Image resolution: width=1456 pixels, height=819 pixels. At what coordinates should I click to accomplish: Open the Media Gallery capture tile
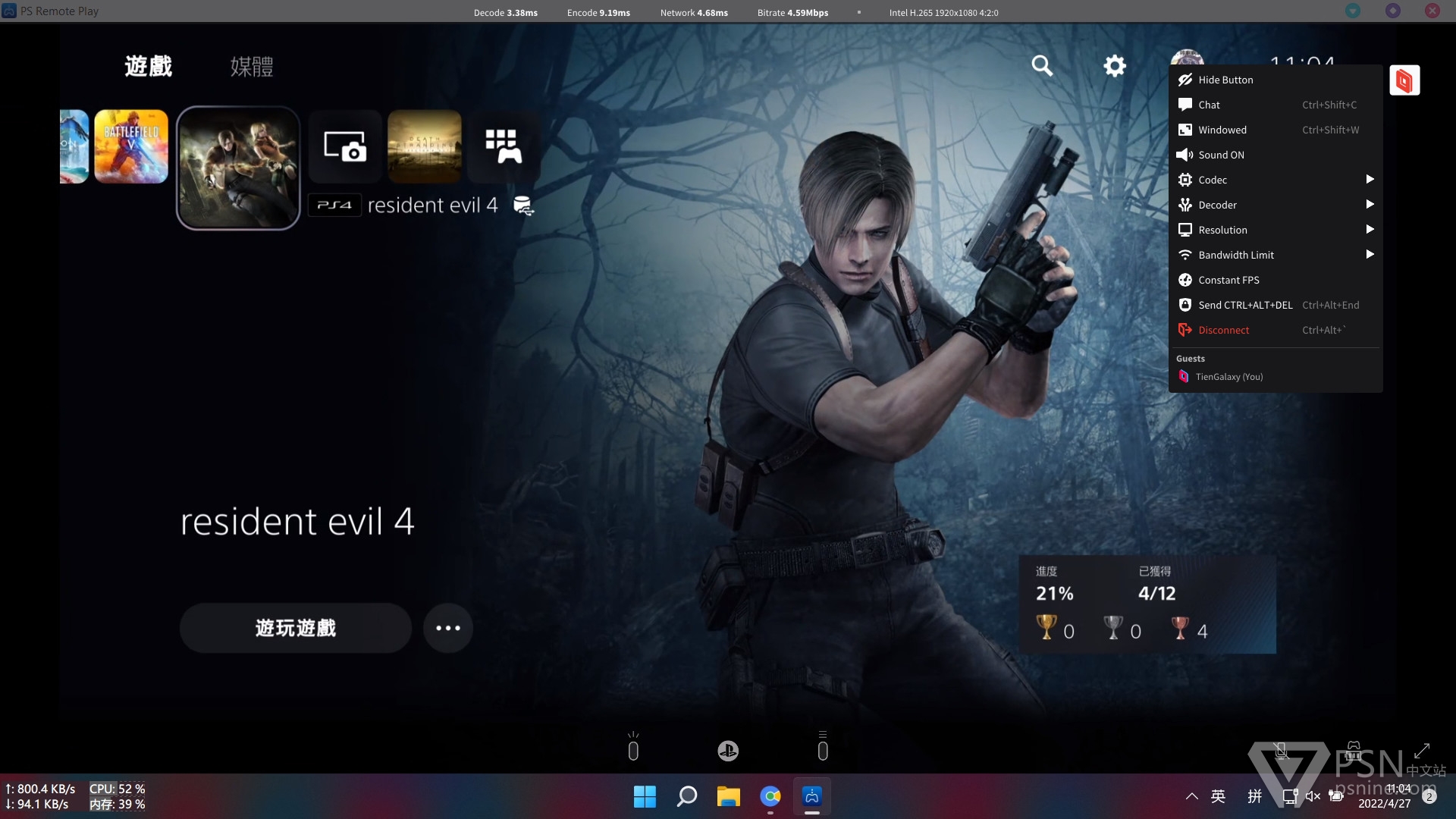[x=345, y=146]
